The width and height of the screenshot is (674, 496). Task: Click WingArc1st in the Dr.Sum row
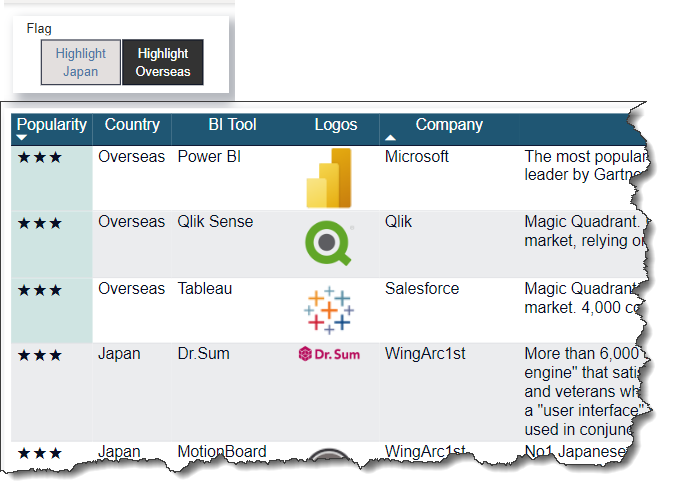[425, 354]
